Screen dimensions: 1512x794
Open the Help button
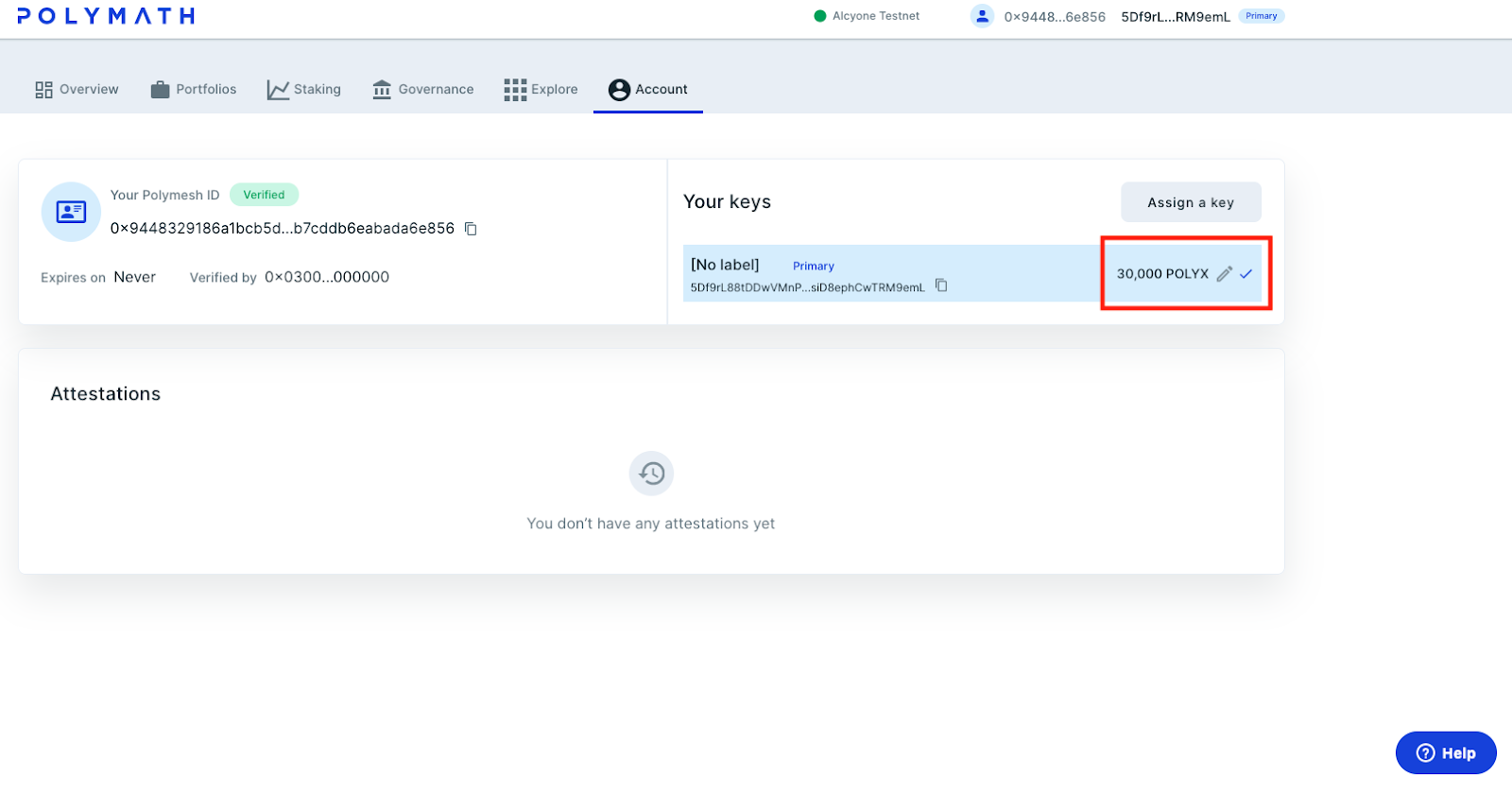pos(1446,753)
